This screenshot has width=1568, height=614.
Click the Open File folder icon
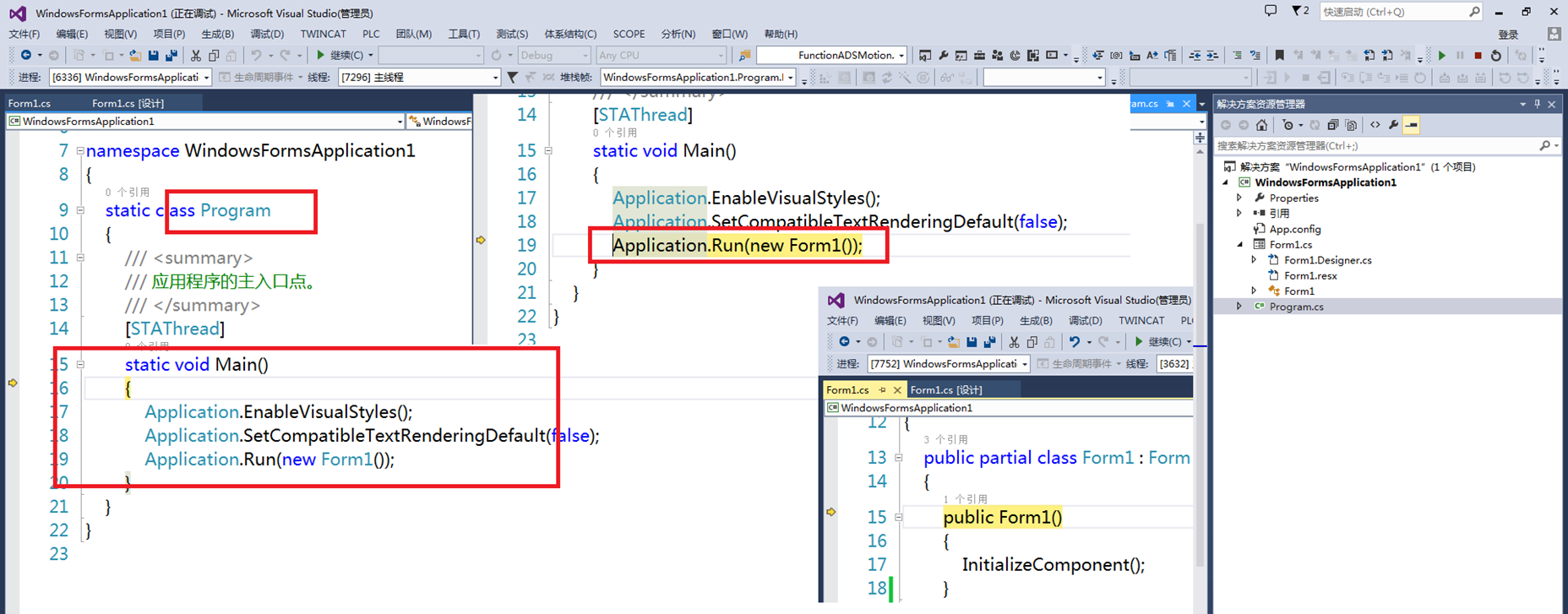135,55
